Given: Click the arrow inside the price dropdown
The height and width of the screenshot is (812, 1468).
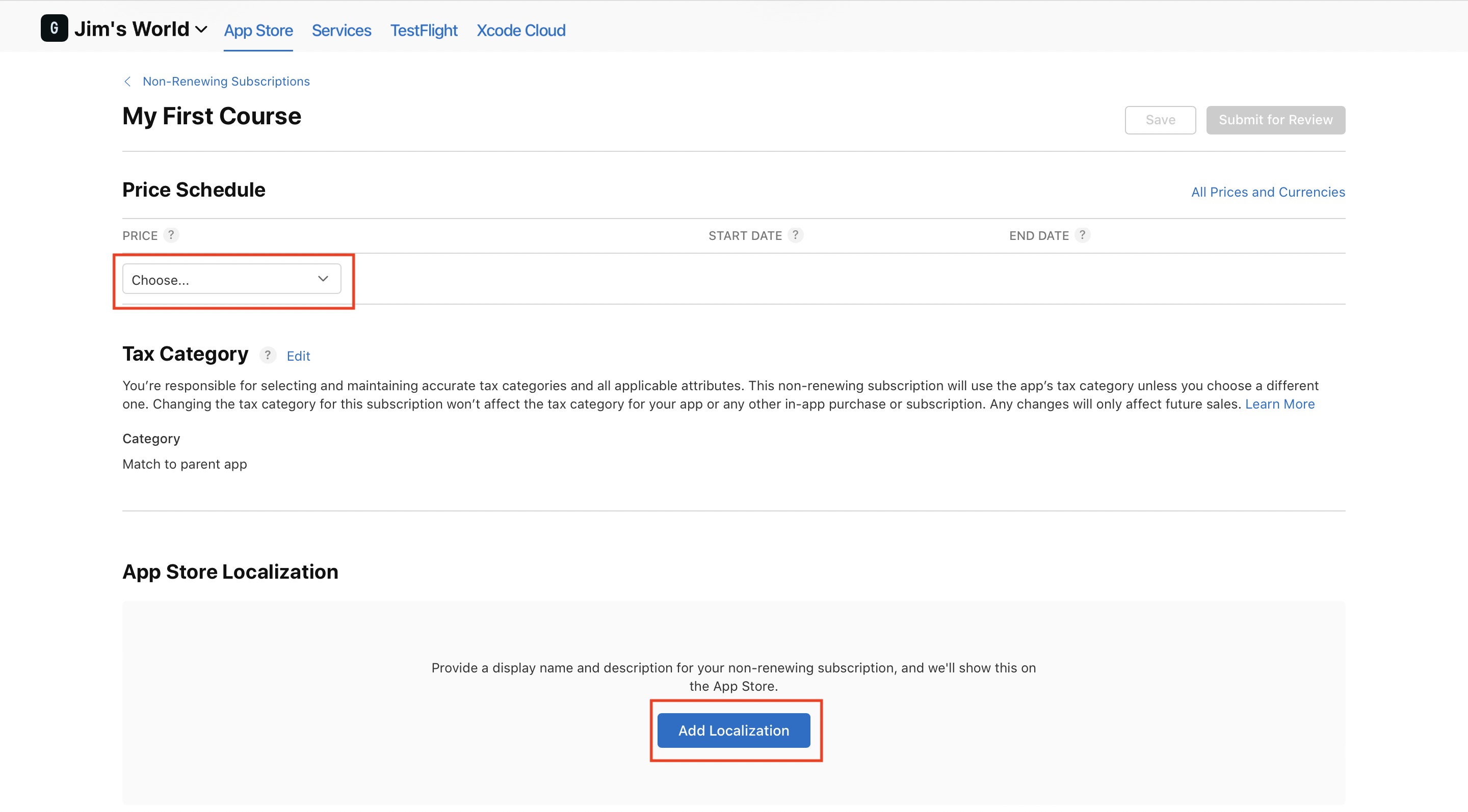Looking at the screenshot, I should pyautogui.click(x=323, y=279).
